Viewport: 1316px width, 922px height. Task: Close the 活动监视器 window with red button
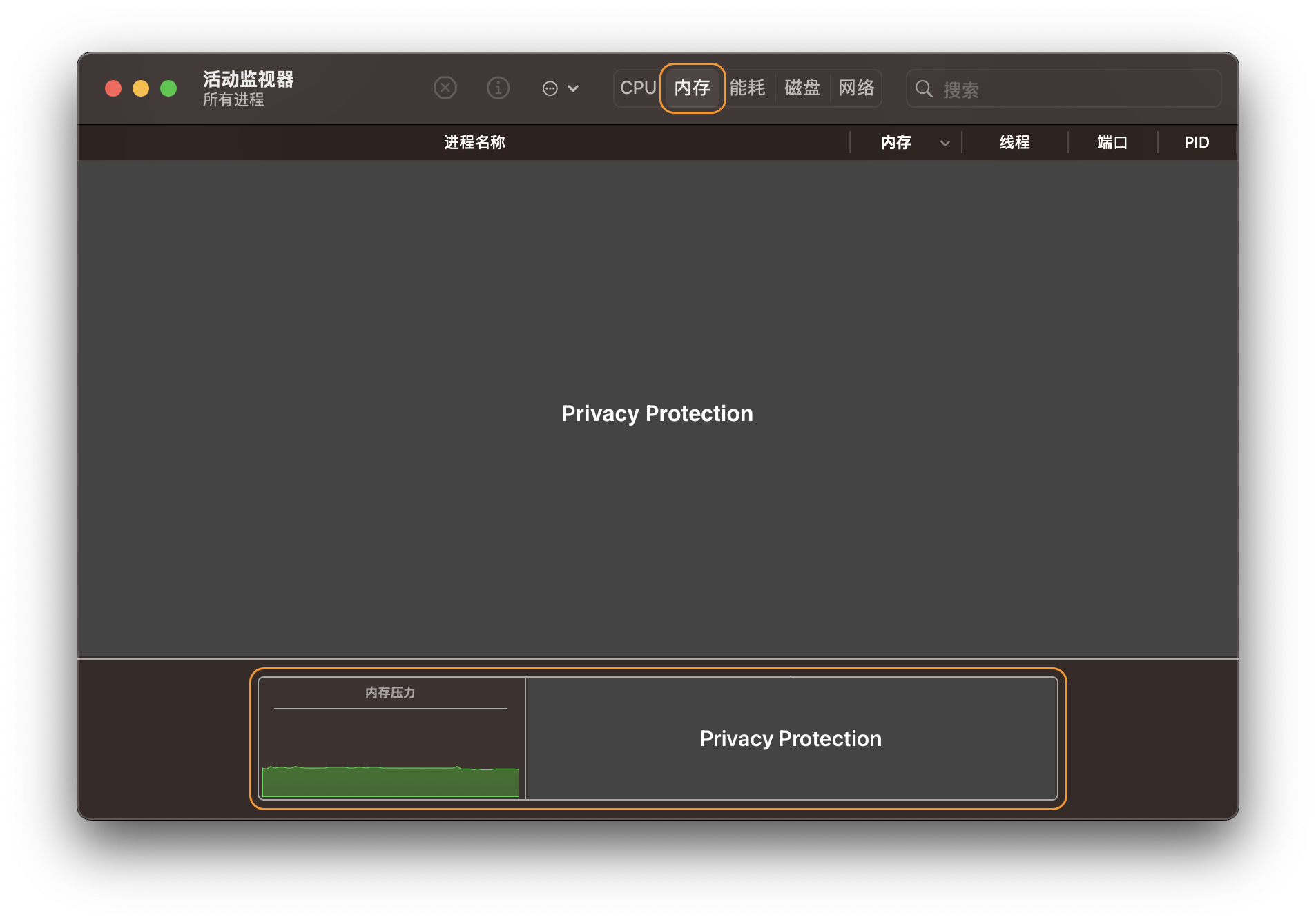[x=113, y=88]
